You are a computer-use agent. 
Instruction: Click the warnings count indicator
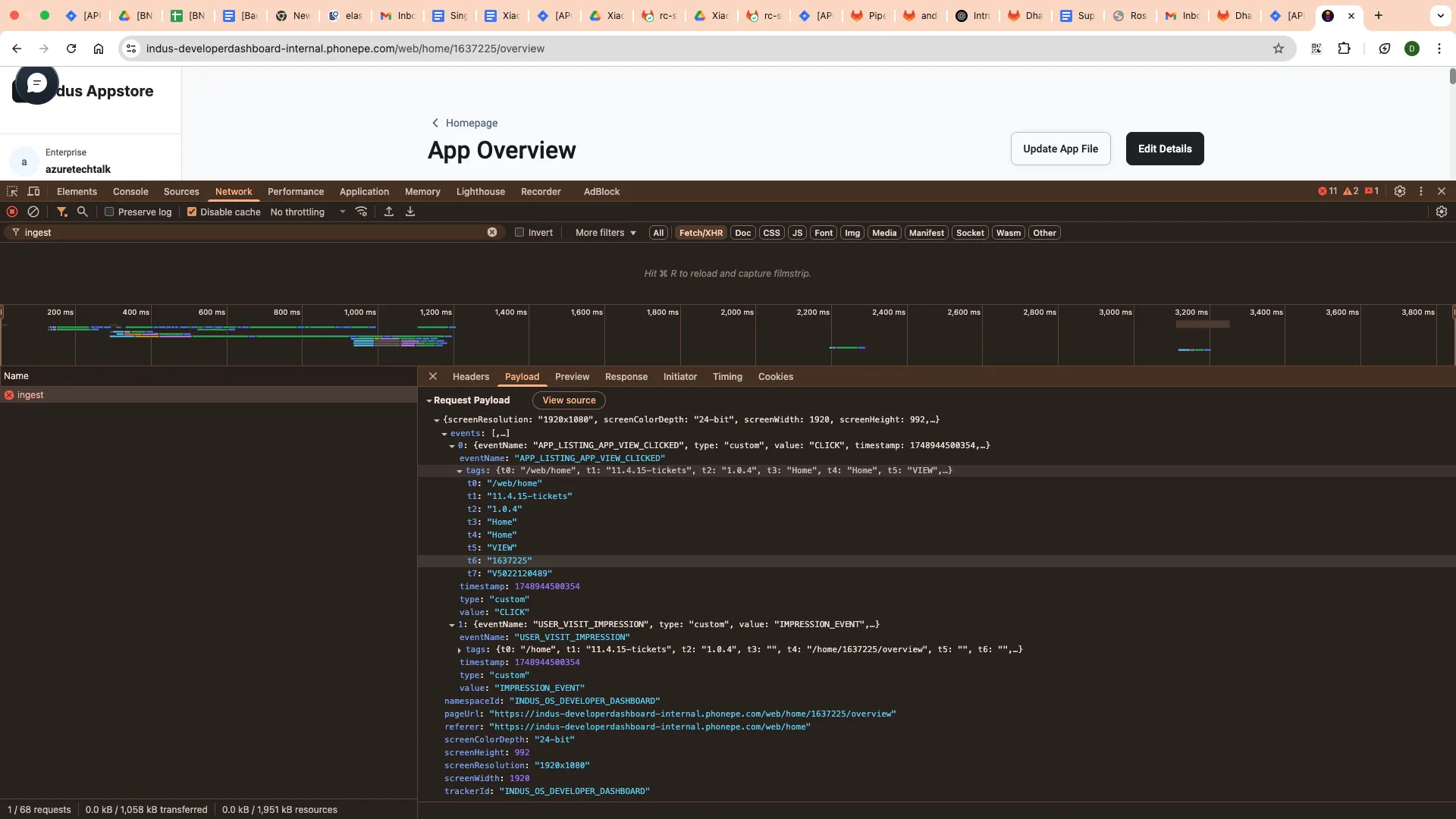tap(1351, 192)
